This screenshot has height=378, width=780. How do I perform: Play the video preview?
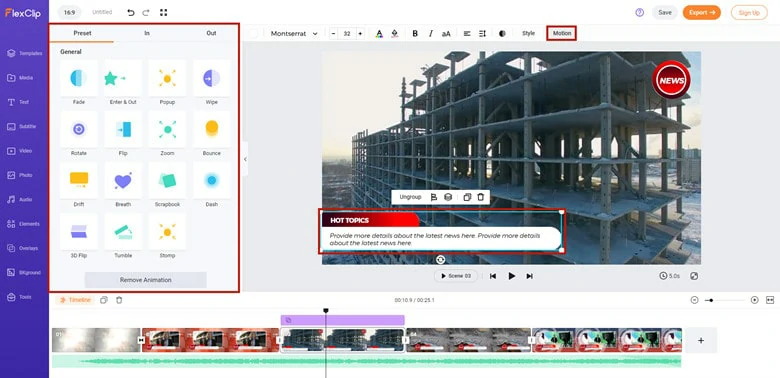(x=511, y=276)
